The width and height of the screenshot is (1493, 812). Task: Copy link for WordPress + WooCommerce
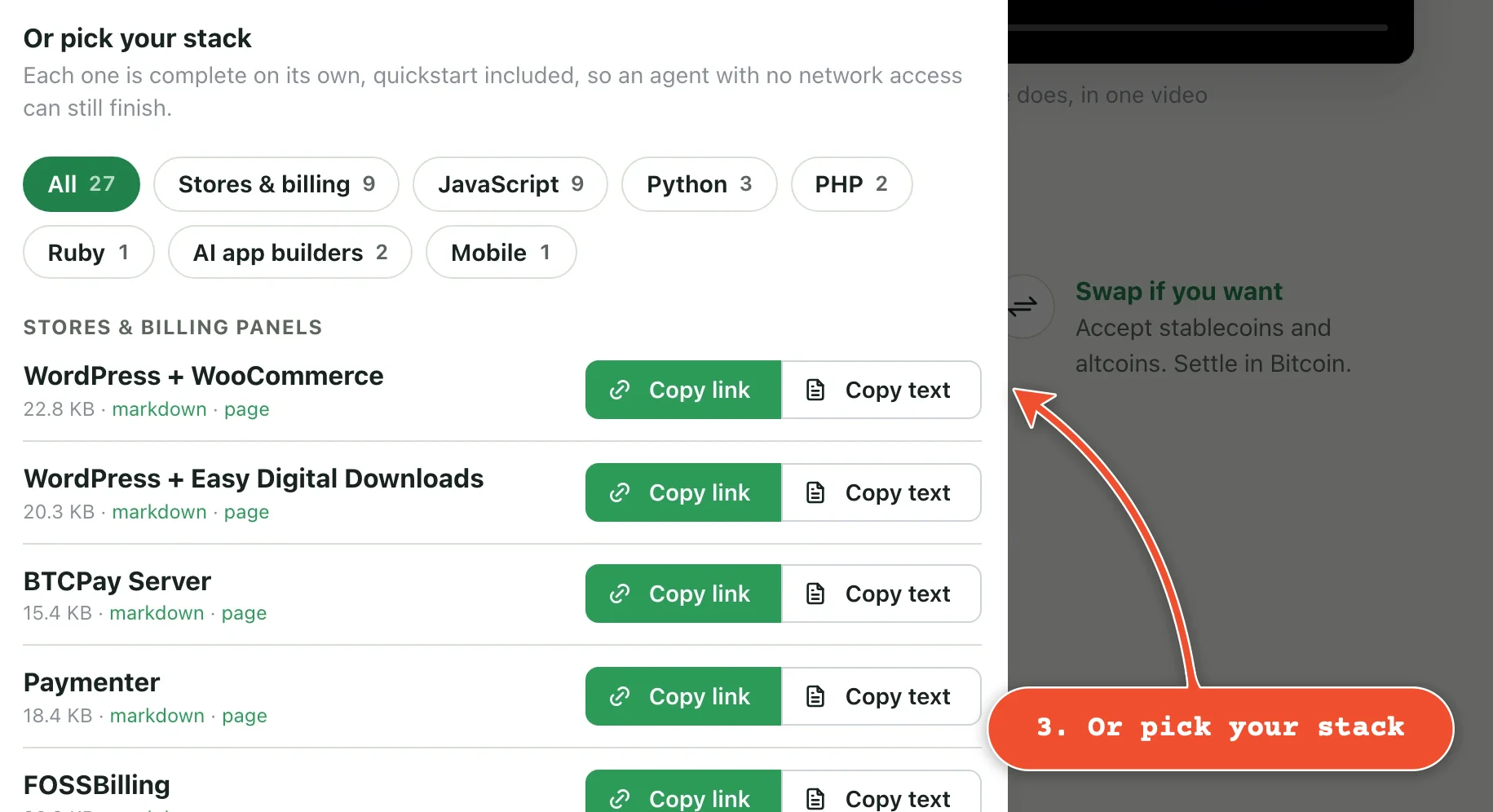(x=683, y=390)
